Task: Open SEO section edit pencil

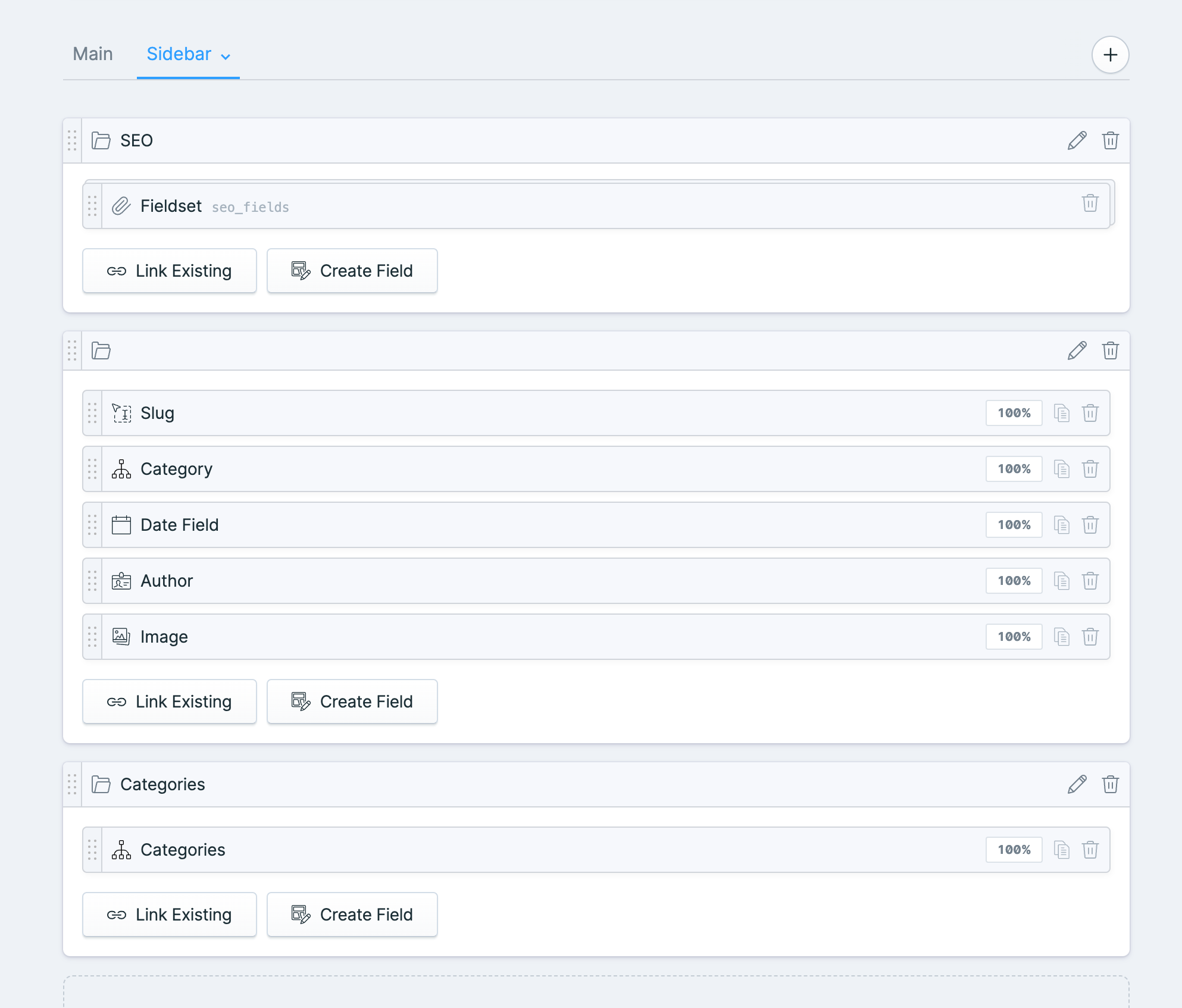Action: coord(1078,140)
